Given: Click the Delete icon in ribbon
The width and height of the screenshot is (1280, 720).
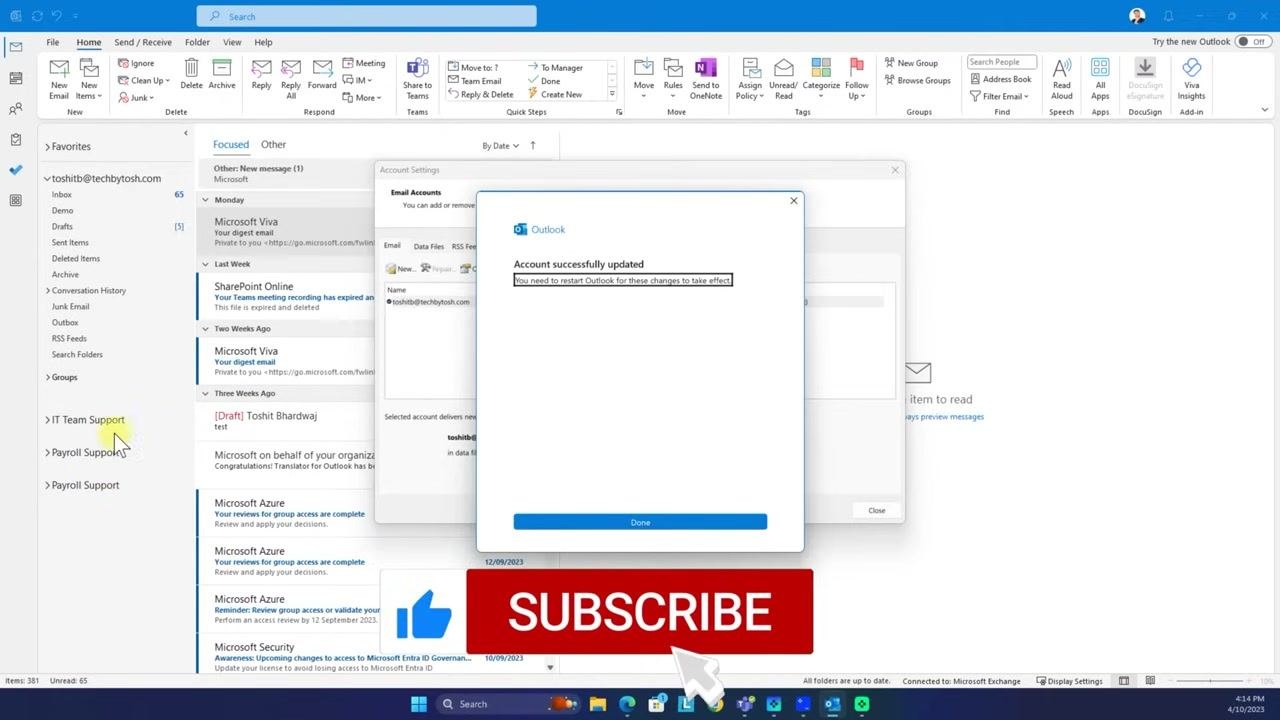Looking at the screenshot, I should point(191,74).
